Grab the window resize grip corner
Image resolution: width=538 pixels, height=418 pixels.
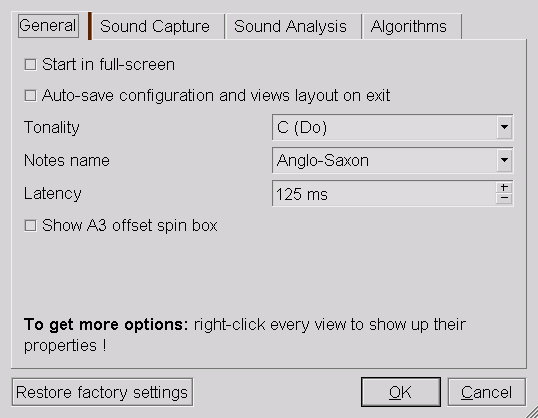[x=532, y=412]
